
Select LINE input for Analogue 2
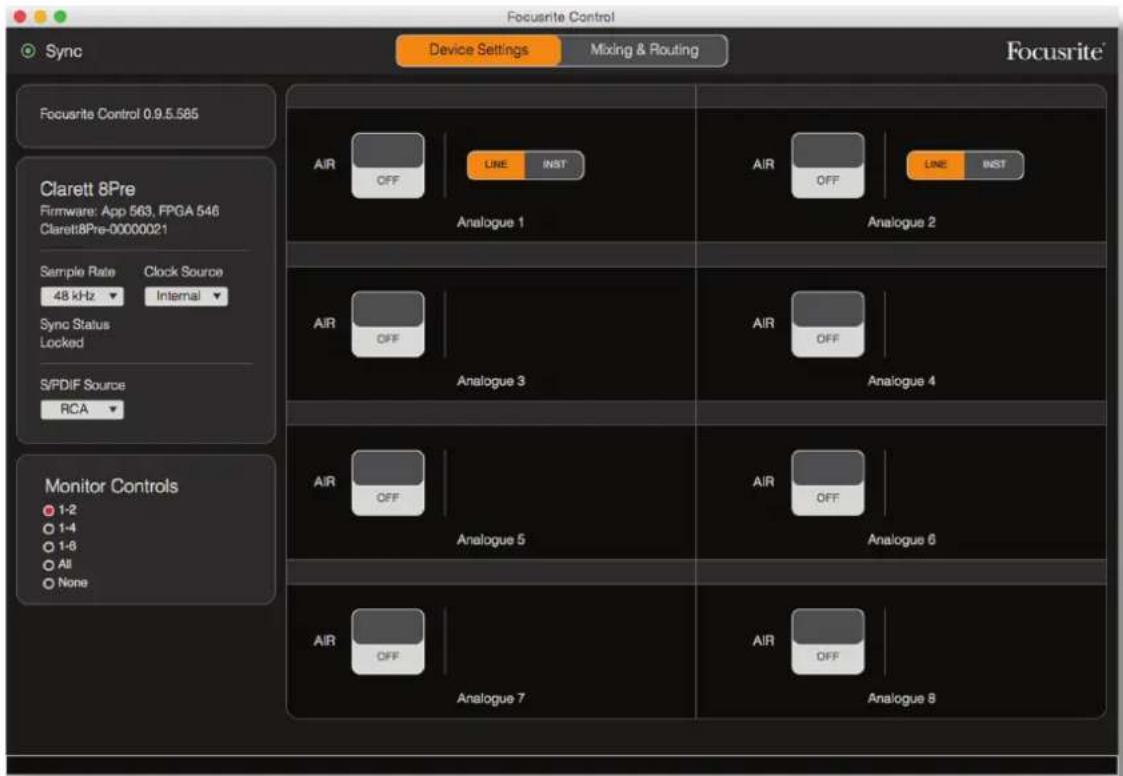(935, 165)
